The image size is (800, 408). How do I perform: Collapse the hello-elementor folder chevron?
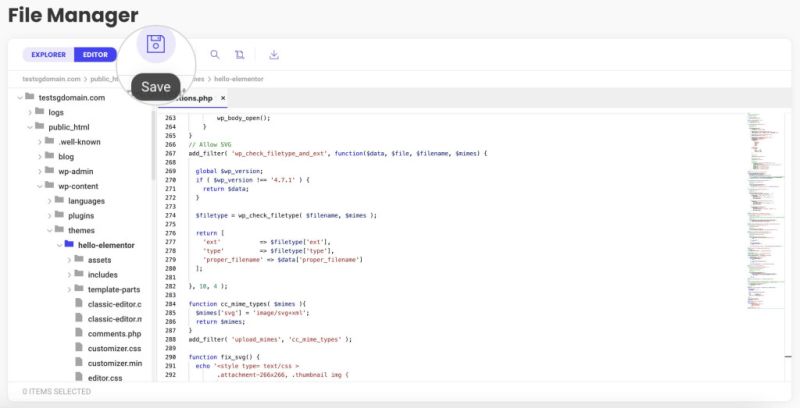(60, 245)
